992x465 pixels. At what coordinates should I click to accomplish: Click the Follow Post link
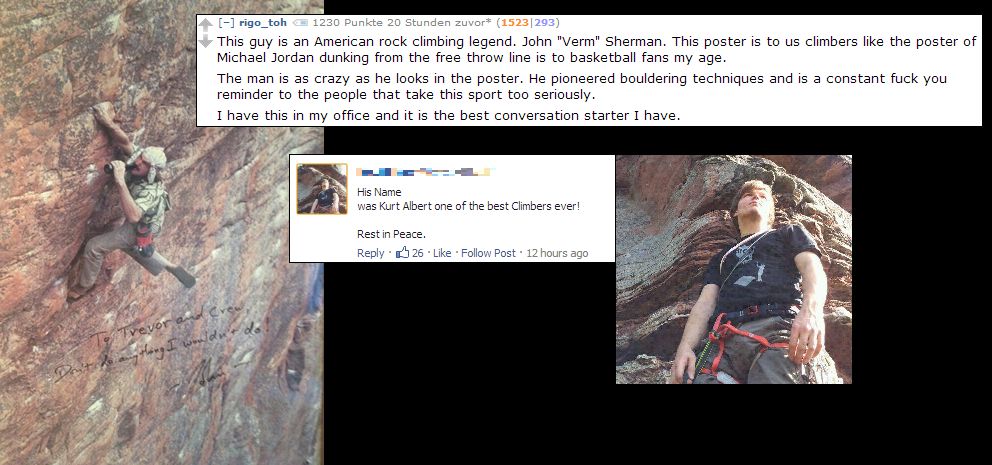(x=488, y=253)
